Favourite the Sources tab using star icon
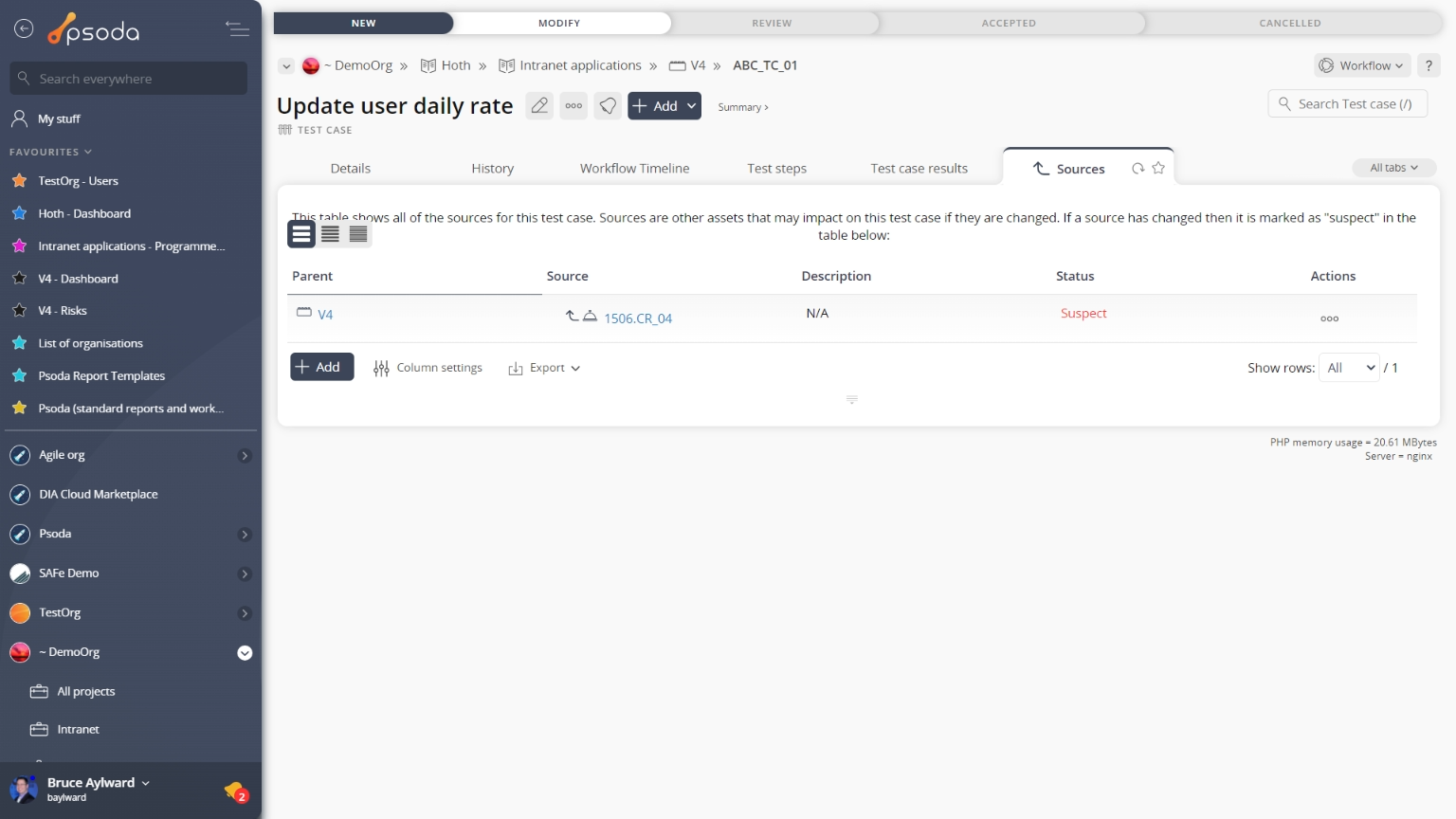Image resolution: width=1456 pixels, height=819 pixels. point(1158,169)
